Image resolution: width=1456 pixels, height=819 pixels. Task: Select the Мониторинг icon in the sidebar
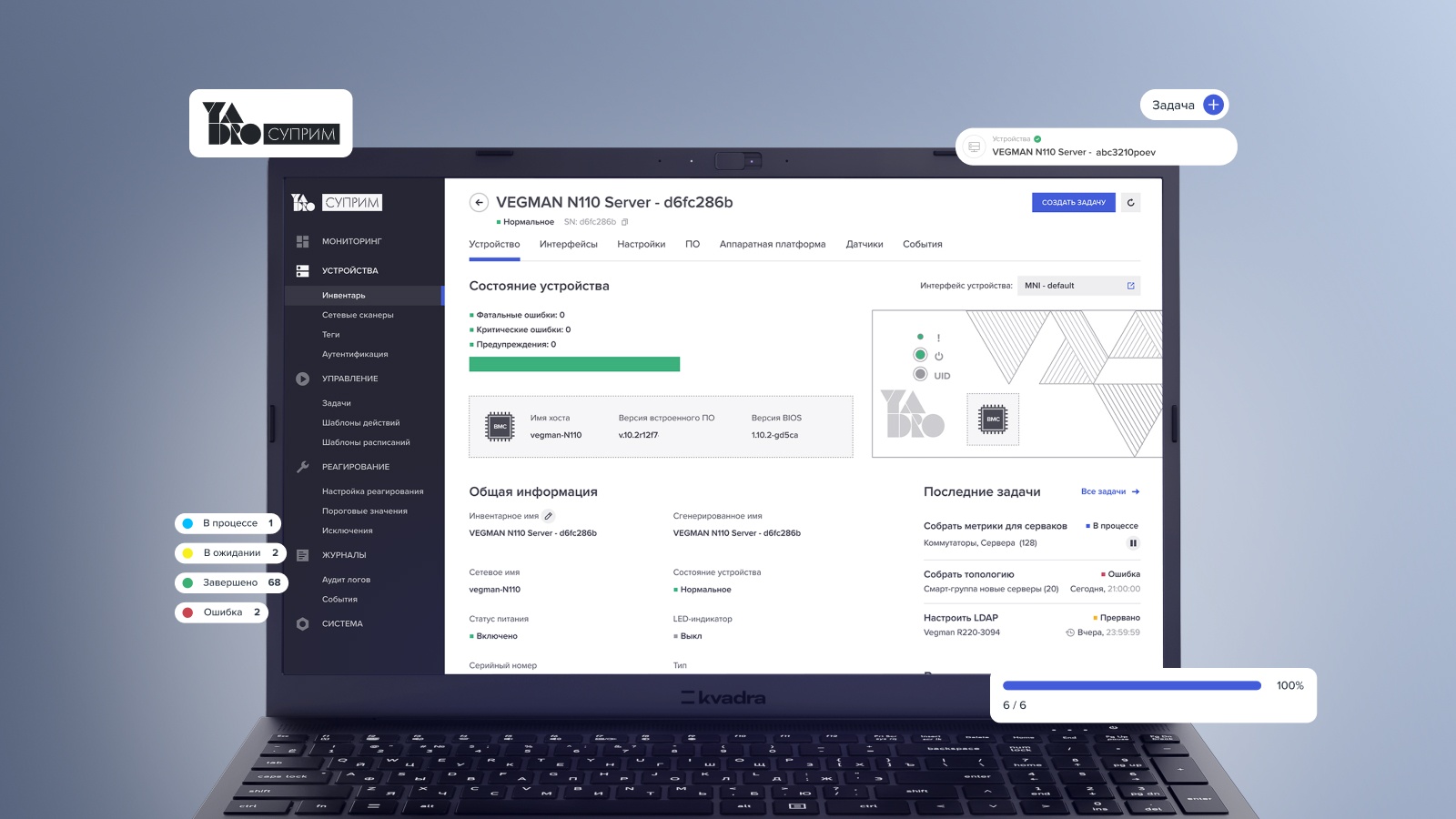click(x=301, y=241)
